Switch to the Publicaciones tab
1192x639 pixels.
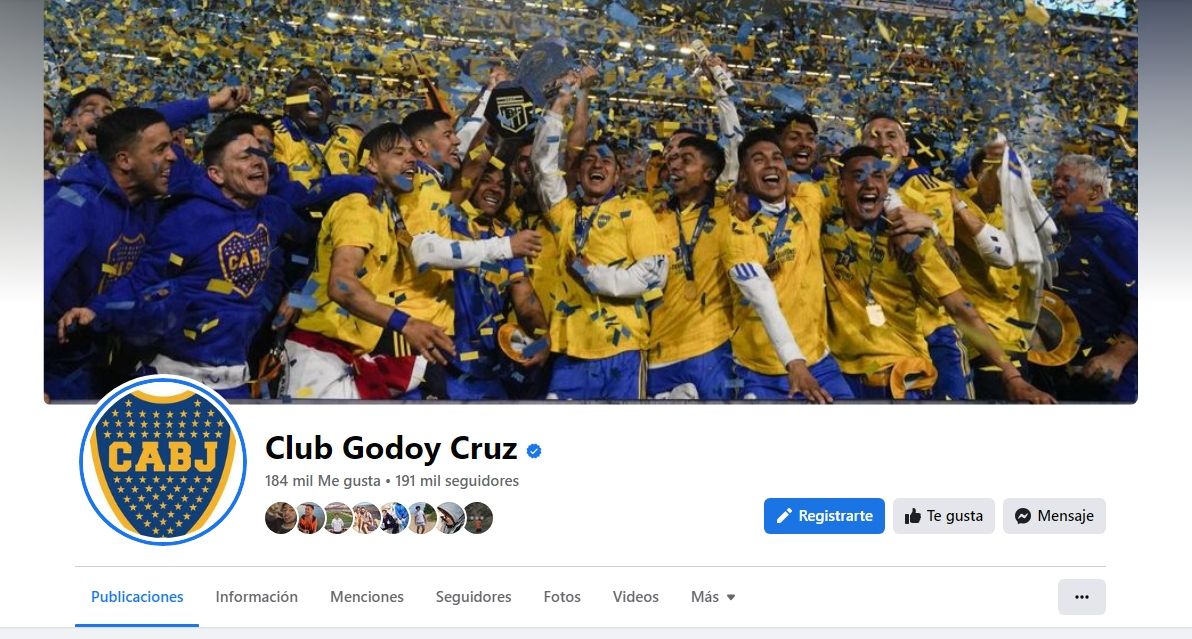point(137,597)
